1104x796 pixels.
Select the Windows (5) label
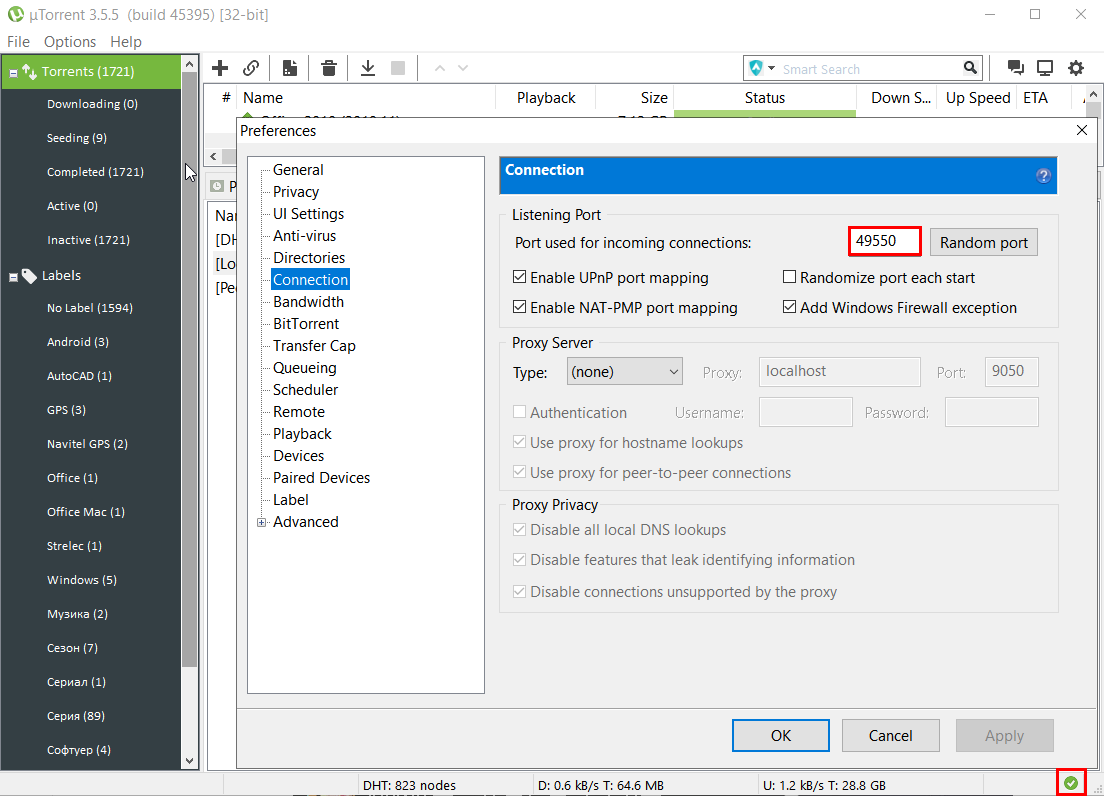click(x=82, y=580)
